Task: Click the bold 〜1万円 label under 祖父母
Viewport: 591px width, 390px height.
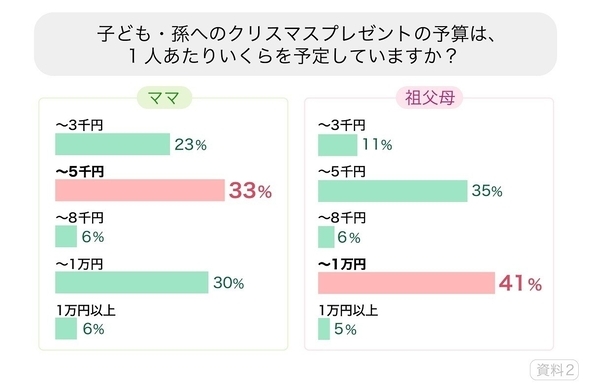Action: pos(342,264)
